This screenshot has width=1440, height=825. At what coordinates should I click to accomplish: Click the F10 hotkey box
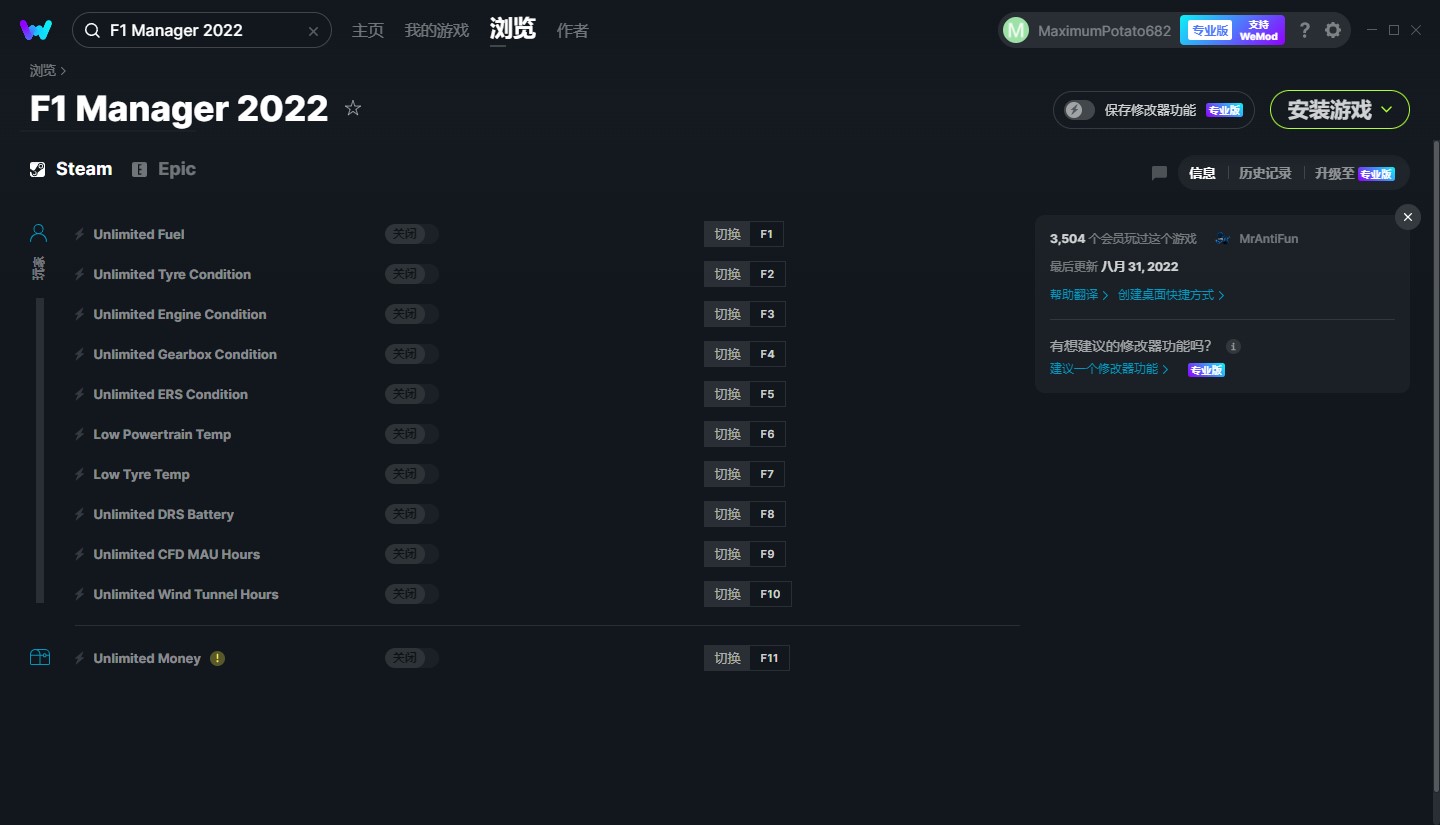770,594
